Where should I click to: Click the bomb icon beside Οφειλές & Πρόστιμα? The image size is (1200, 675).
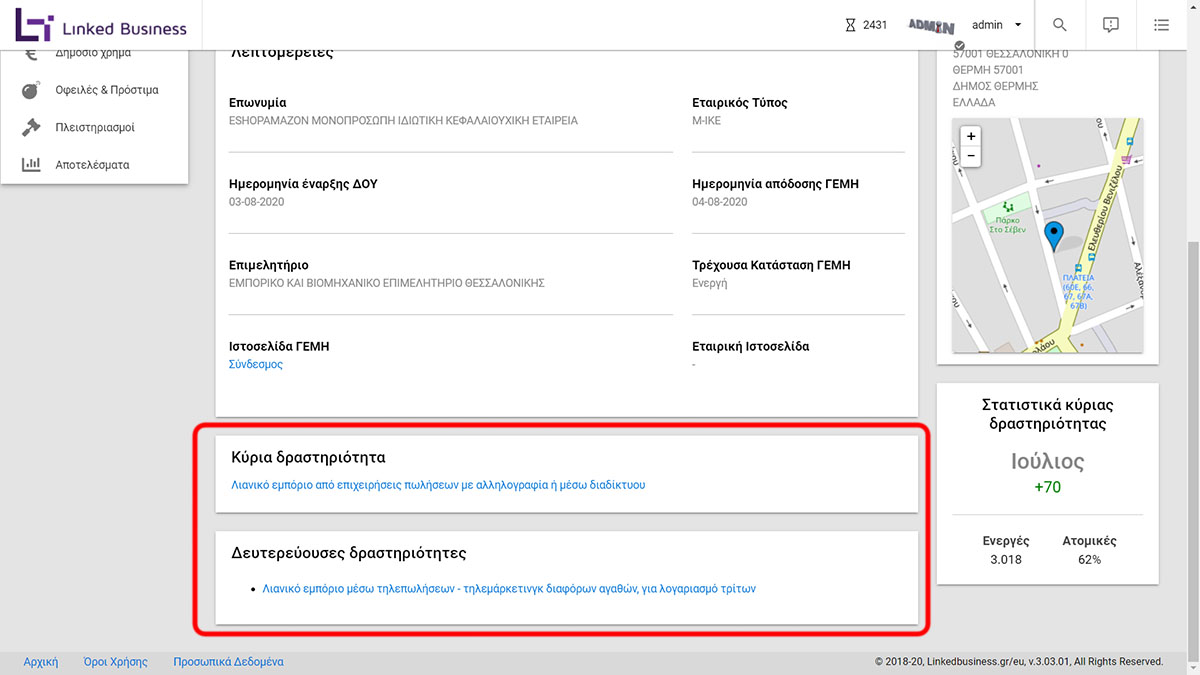coord(31,90)
